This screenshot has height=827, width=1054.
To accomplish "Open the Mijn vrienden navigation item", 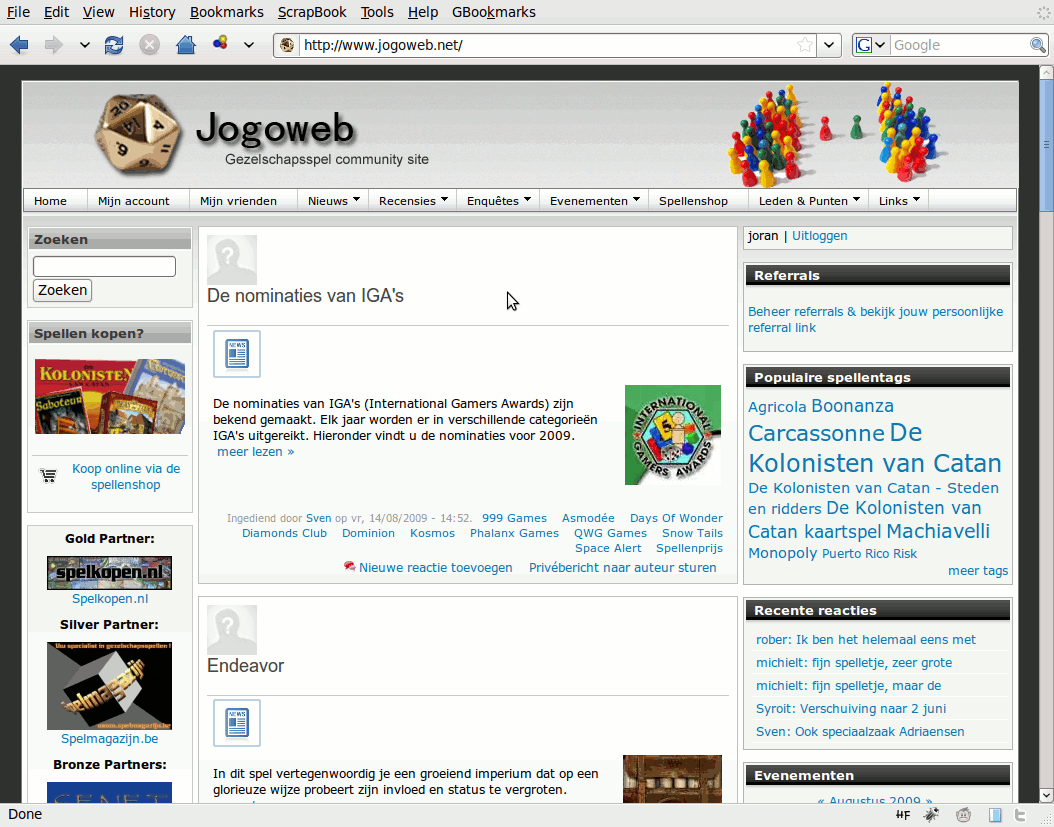I will click(239, 201).
